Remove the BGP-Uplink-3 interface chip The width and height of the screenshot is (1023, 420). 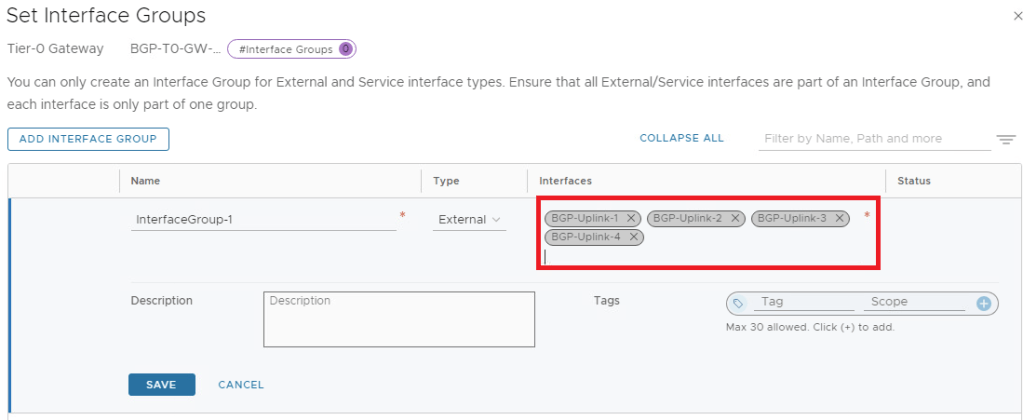point(839,218)
